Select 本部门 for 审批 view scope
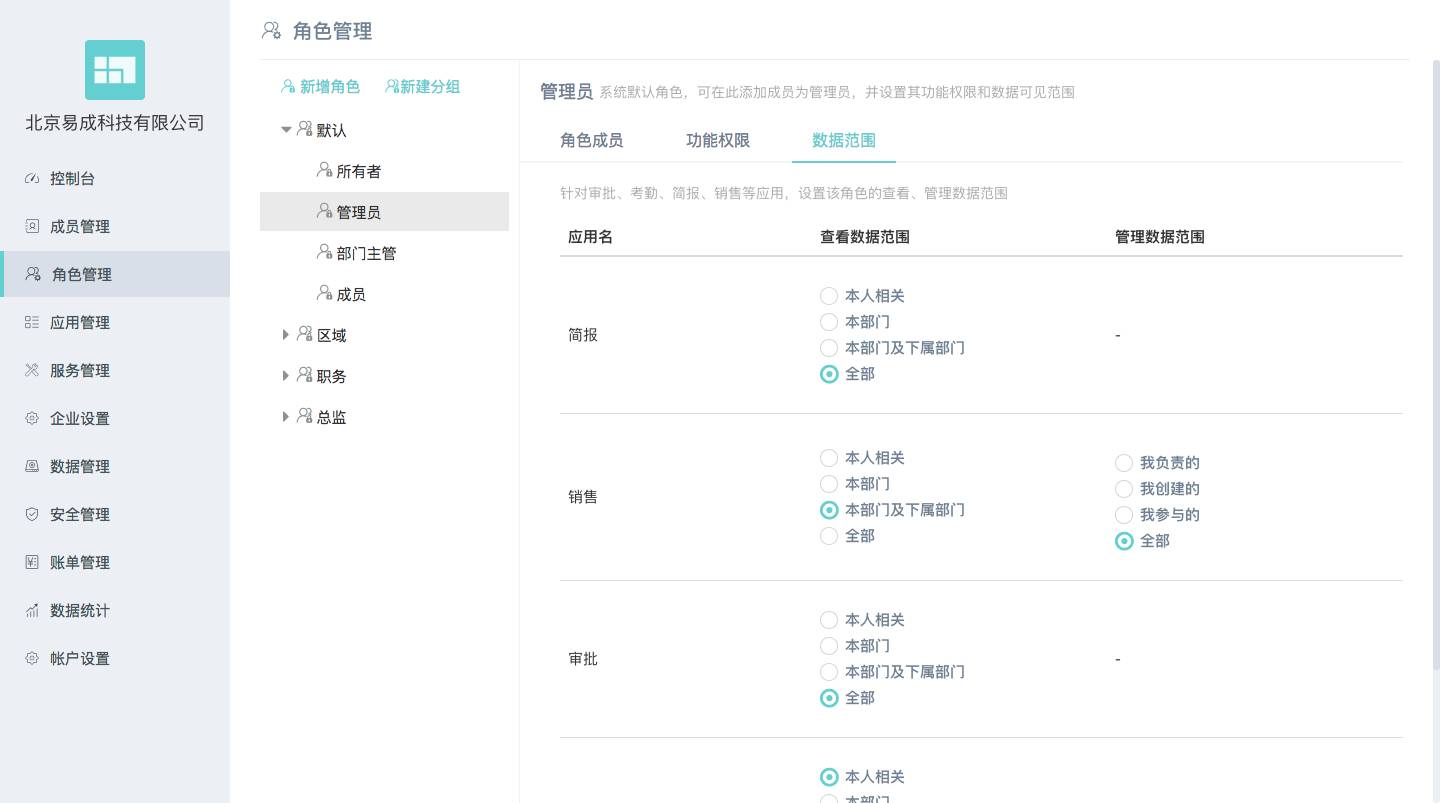The image size is (1440, 803). pyautogui.click(x=829, y=646)
